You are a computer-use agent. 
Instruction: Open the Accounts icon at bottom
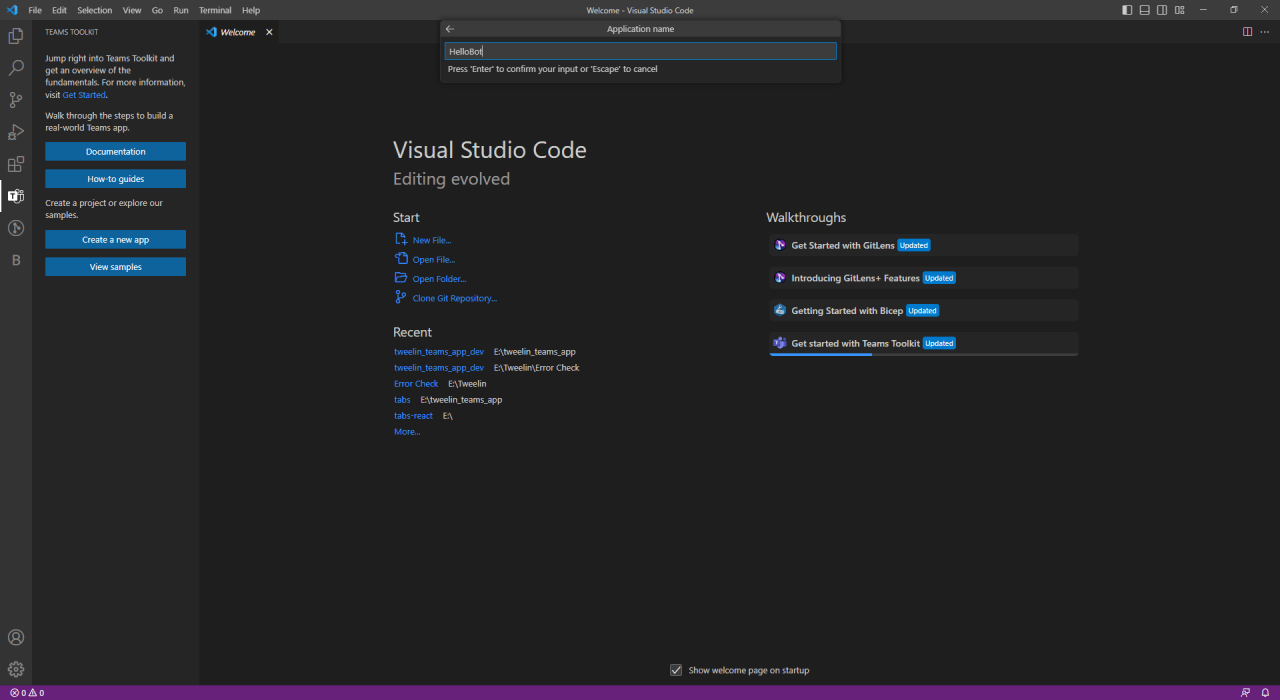coord(15,637)
